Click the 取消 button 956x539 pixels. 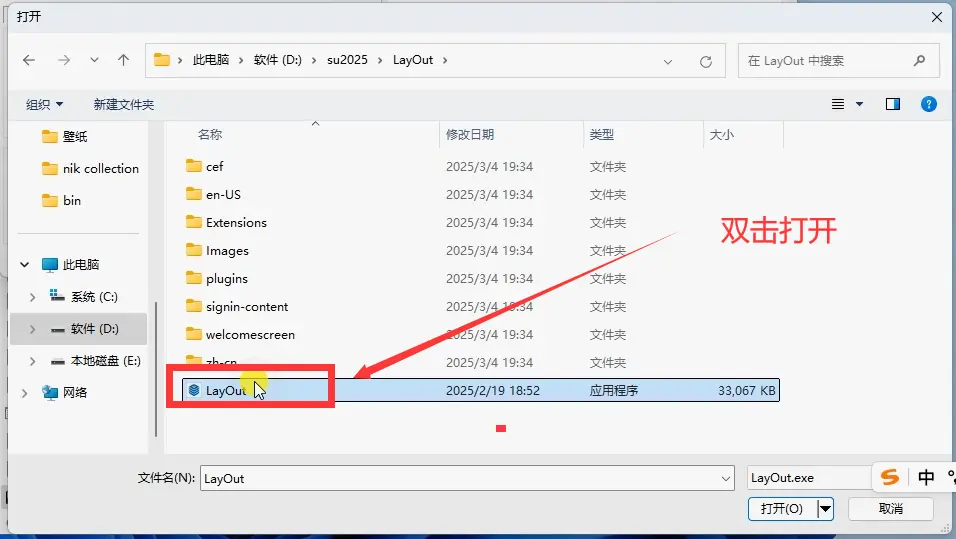coord(890,509)
